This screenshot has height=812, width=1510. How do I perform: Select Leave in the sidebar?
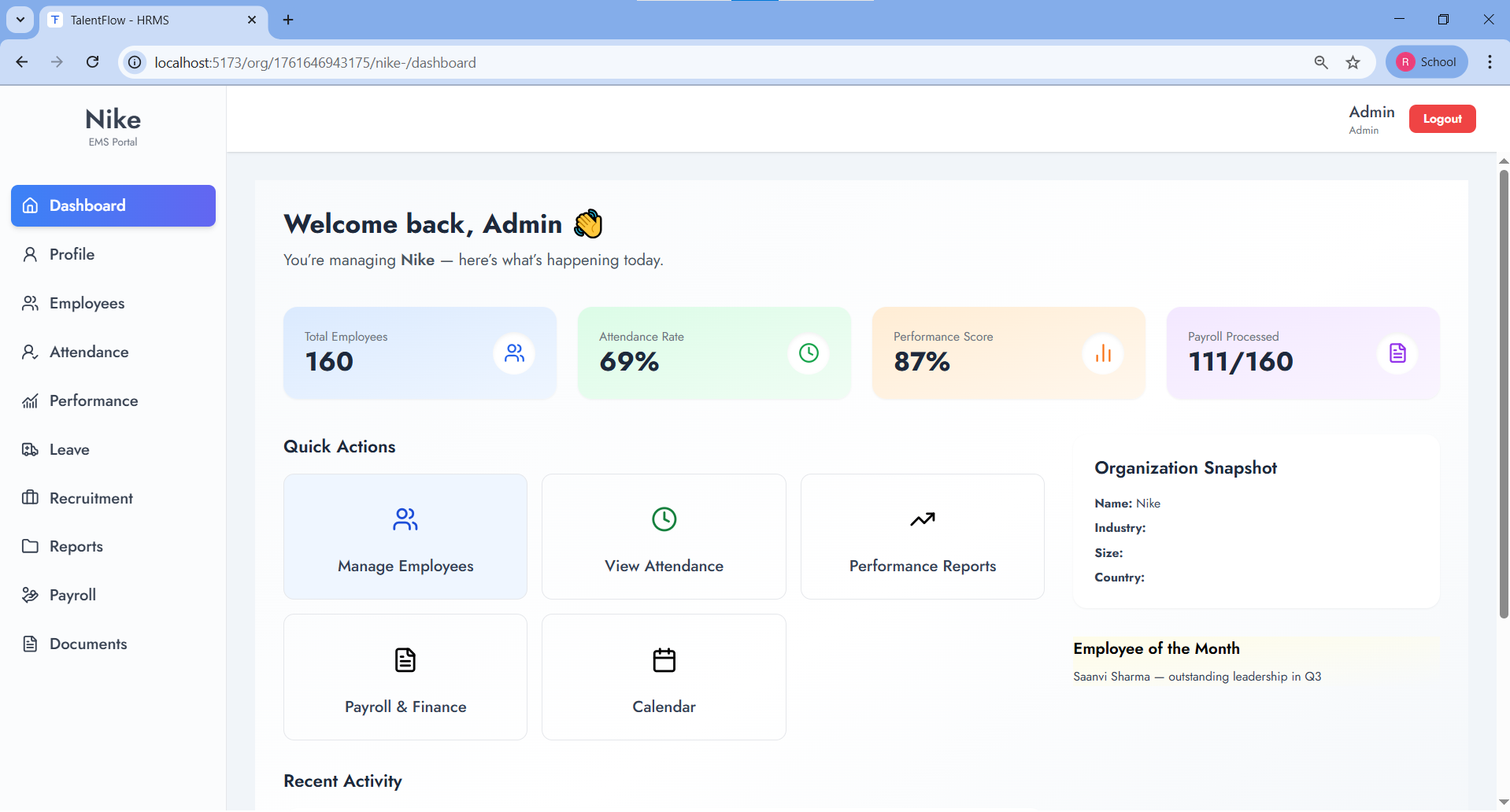(x=113, y=449)
